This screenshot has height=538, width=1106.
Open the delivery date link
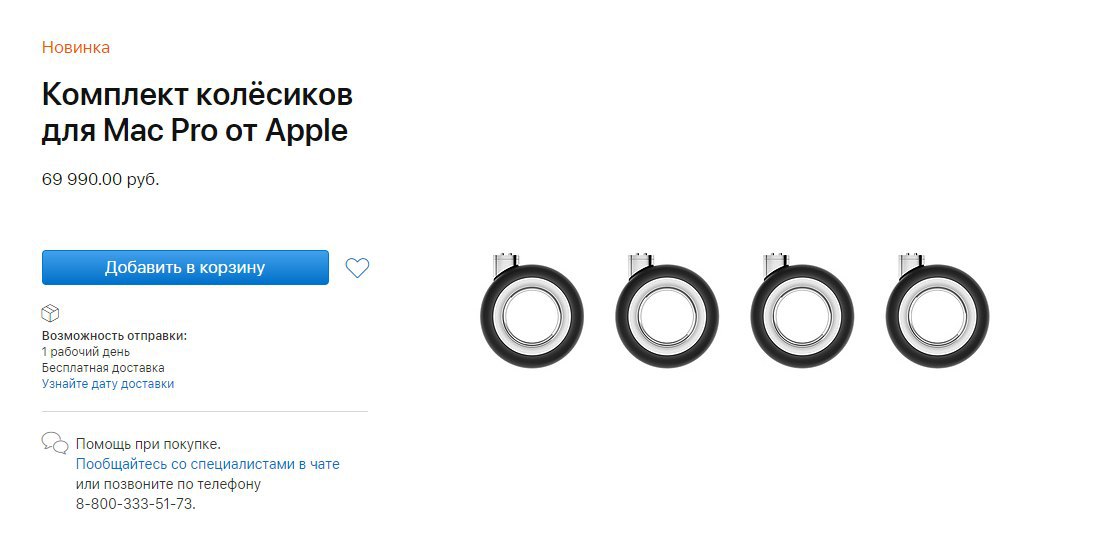108,384
